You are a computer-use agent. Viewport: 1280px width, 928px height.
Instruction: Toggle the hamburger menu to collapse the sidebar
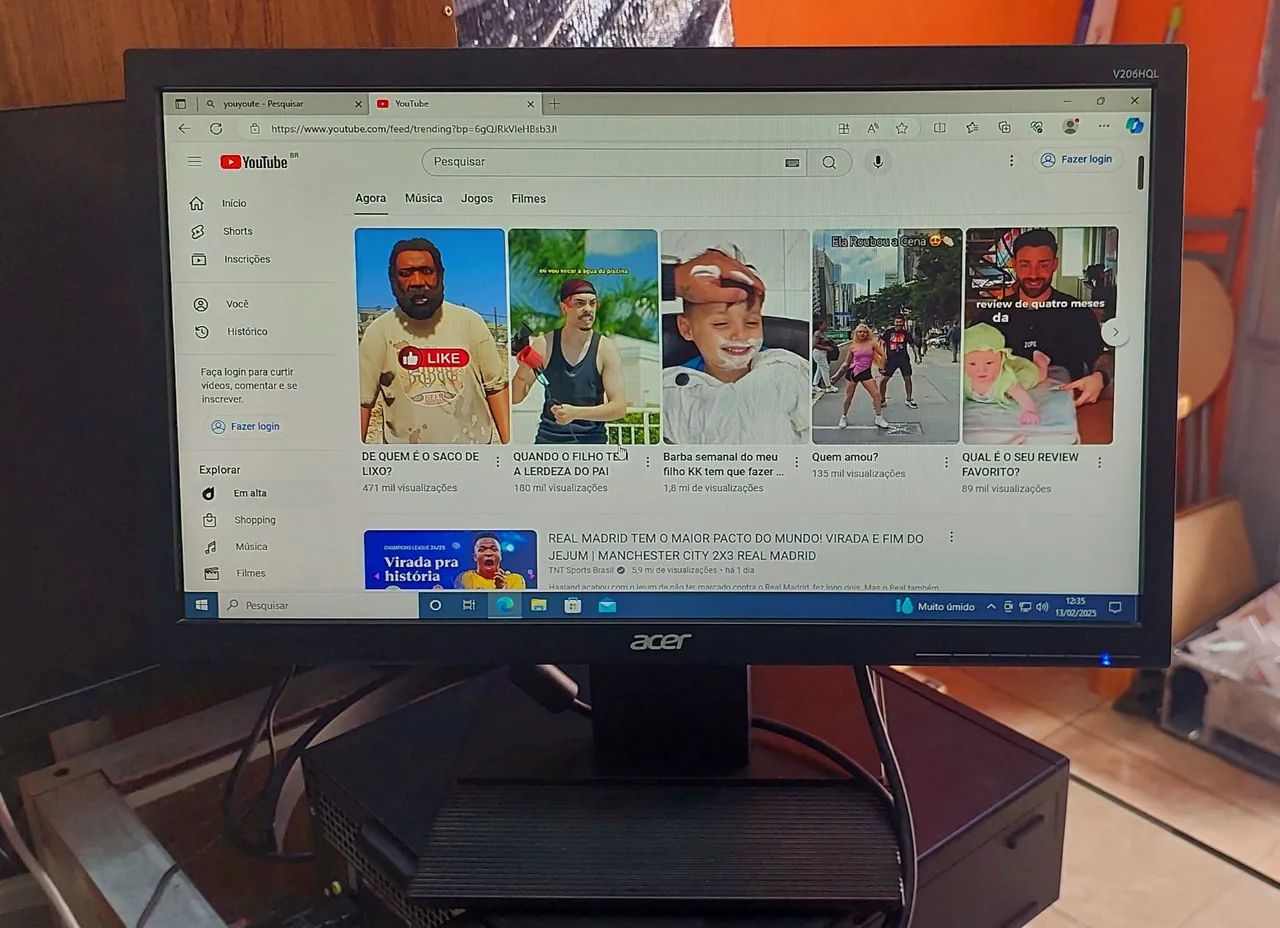194,161
